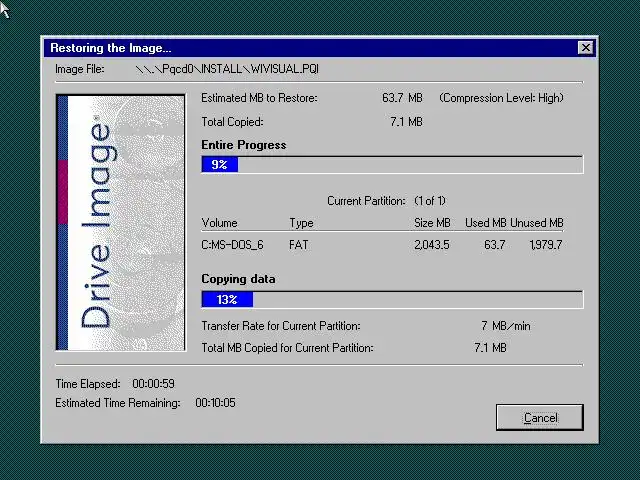
Task: Click the Copying data progress bar at 13%
Action: pos(392,300)
